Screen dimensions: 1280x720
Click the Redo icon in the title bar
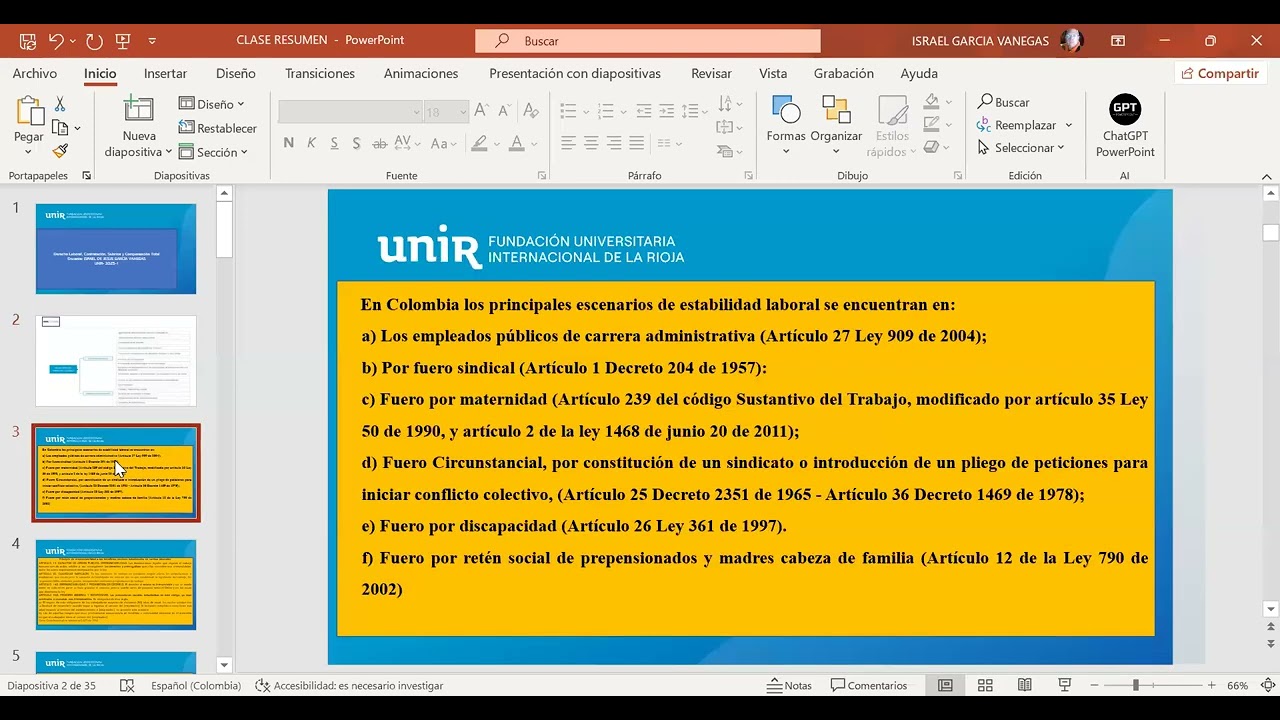click(94, 41)
